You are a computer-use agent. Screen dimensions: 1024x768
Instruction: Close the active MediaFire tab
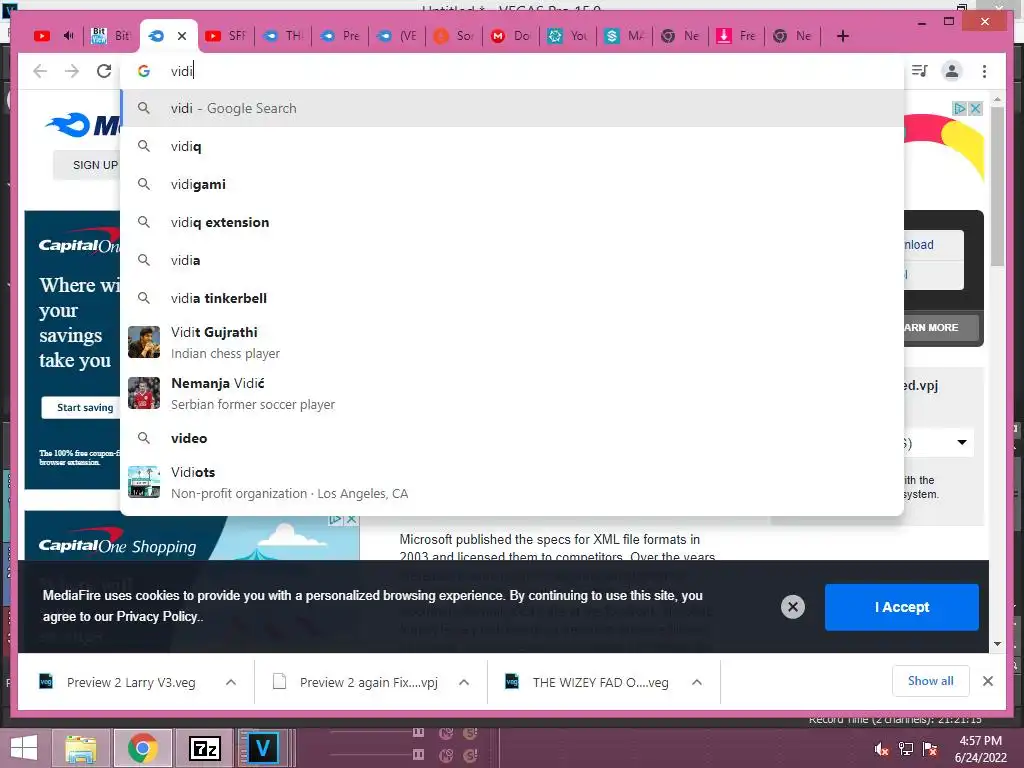(182, 36)
